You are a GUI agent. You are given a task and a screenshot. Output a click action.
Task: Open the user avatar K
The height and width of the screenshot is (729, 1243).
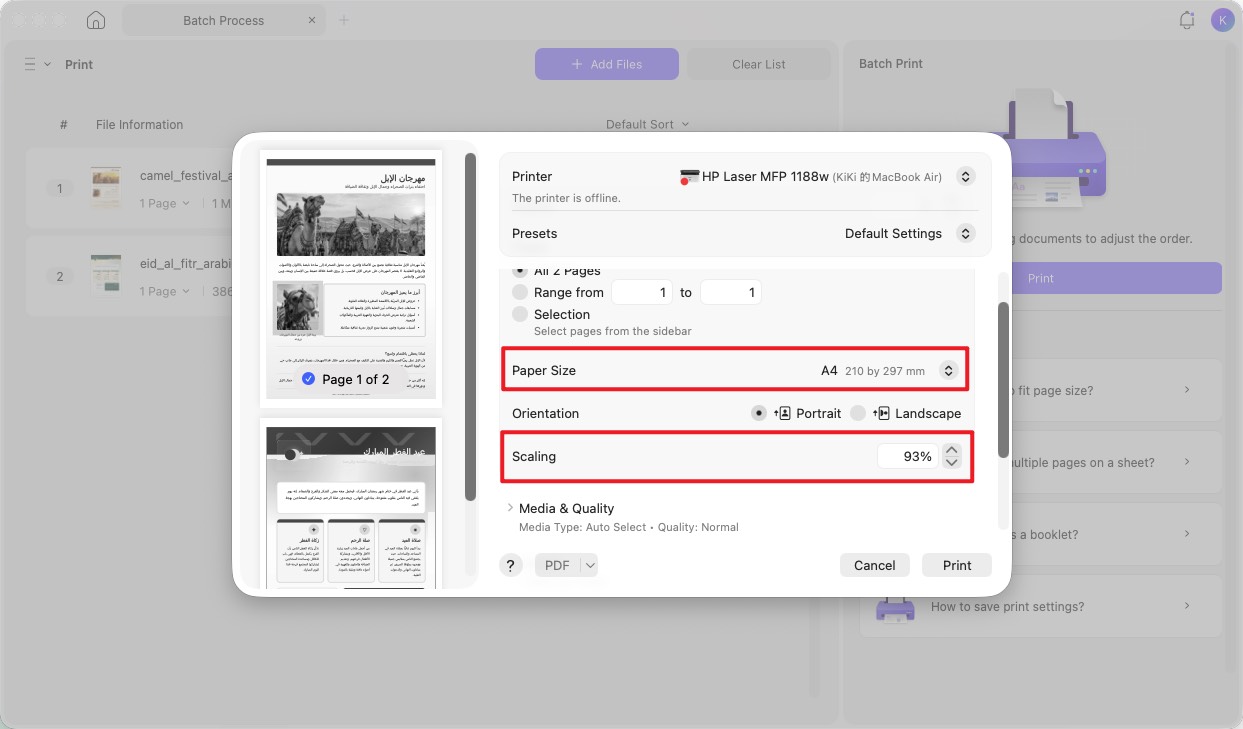pos(1221,20)
